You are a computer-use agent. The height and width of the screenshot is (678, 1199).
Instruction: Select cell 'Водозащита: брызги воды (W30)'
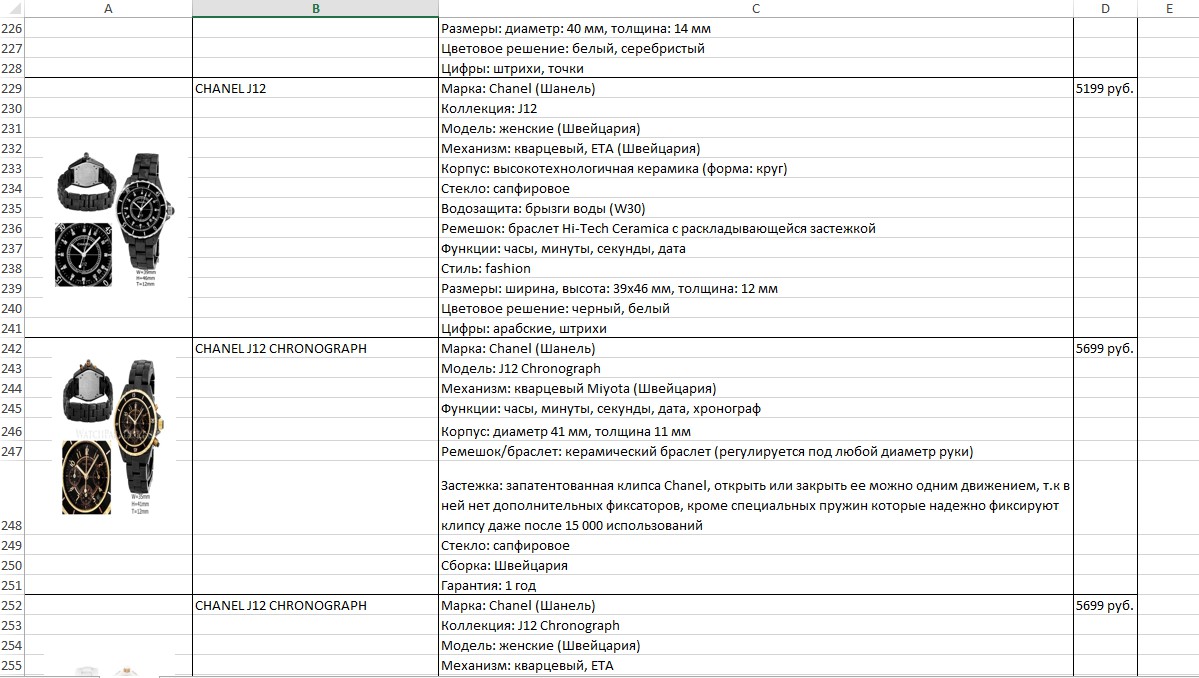click(755, 209)
